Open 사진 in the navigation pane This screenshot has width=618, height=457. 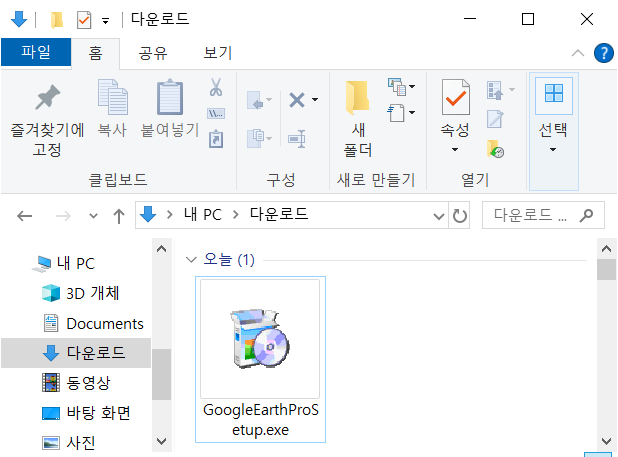[69, 443]
